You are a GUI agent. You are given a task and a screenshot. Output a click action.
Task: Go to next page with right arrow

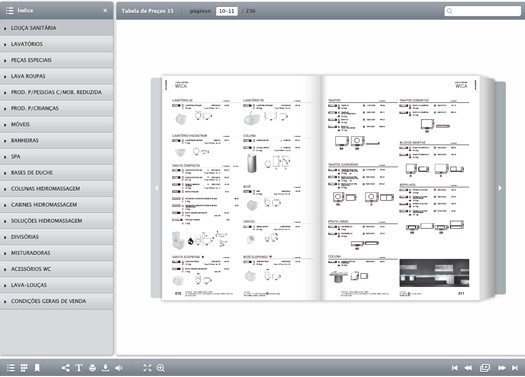(x=500, y=188)
